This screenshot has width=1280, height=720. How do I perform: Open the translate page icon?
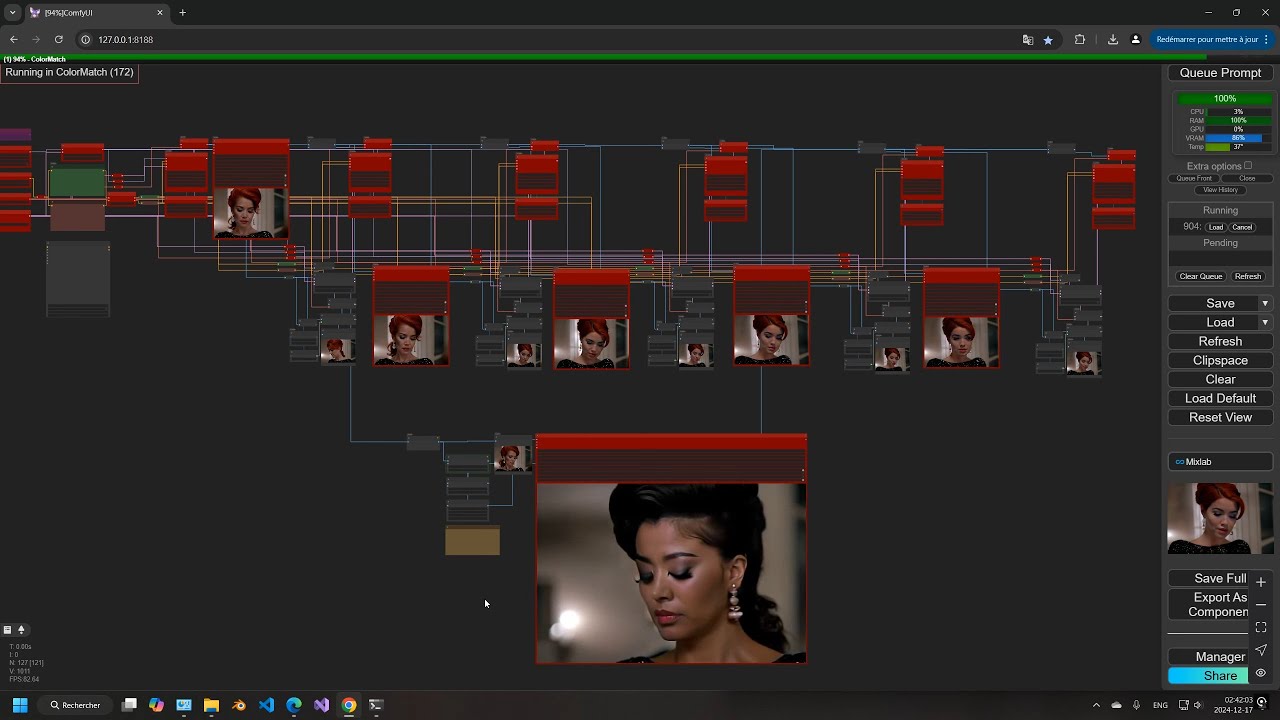click(1028, 40)
